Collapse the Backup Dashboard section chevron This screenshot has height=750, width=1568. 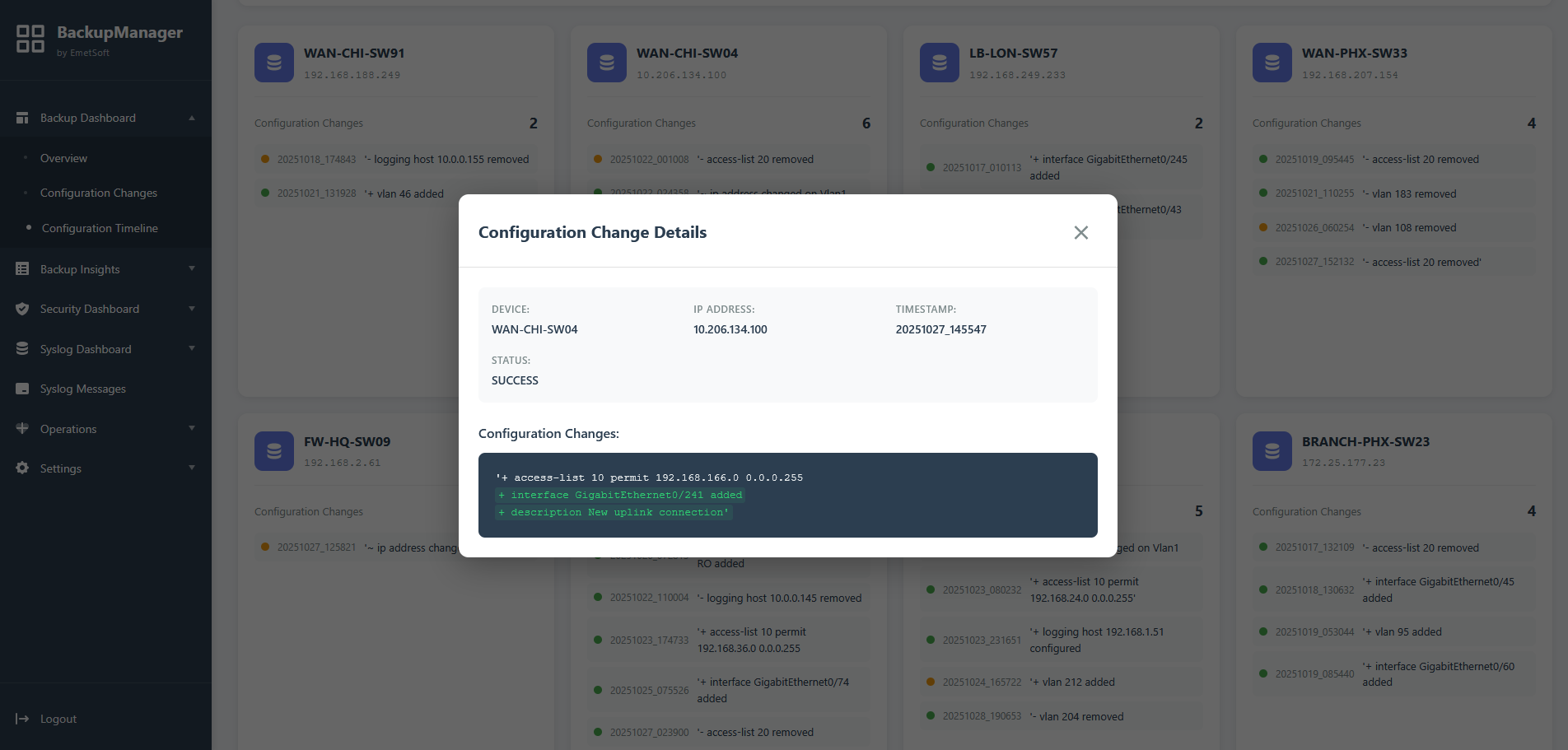point(192,117)
